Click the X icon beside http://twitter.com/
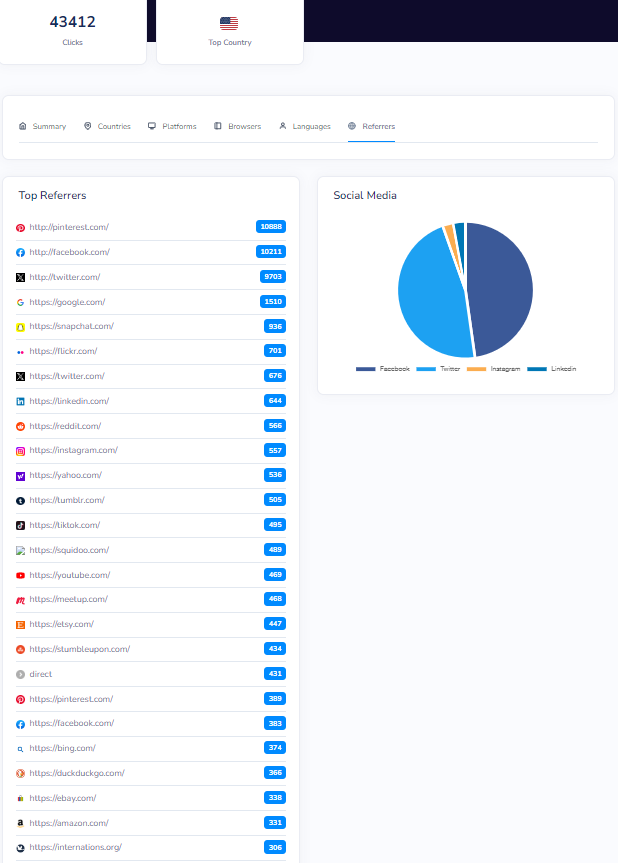618x863 pixels. (x=20, y=277)
